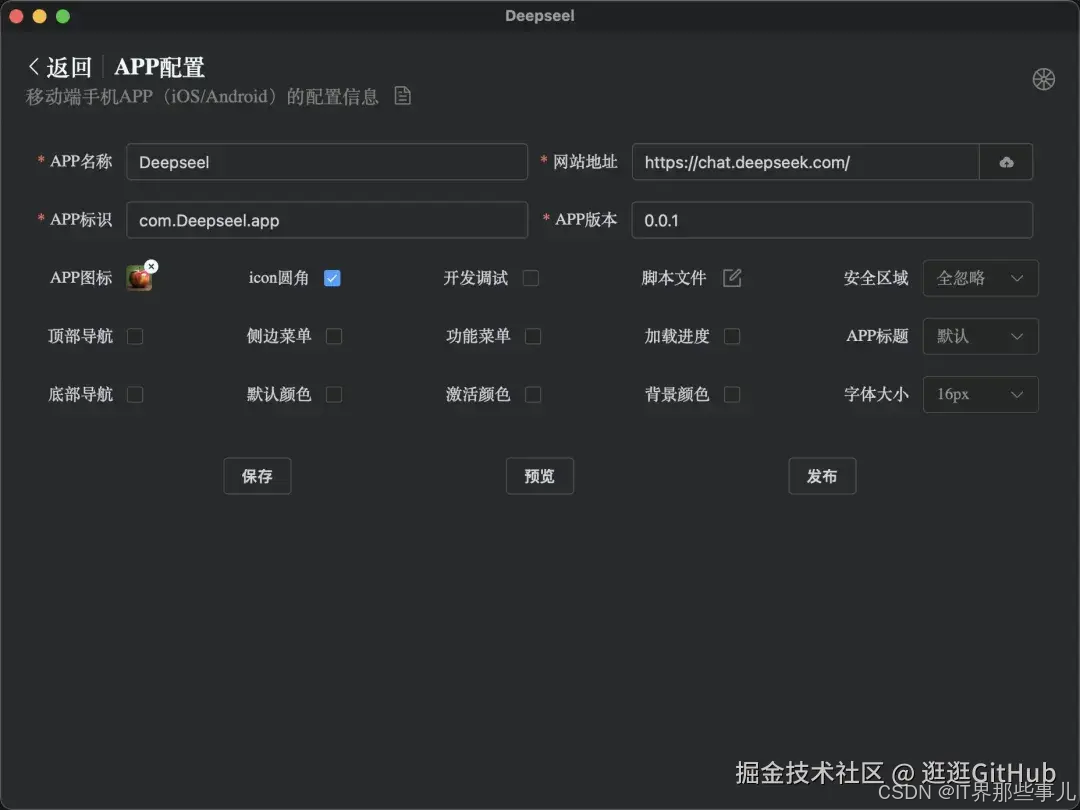
Task: Open the APP标题 dropdown showing 默认
Action: tap(980, 336)
